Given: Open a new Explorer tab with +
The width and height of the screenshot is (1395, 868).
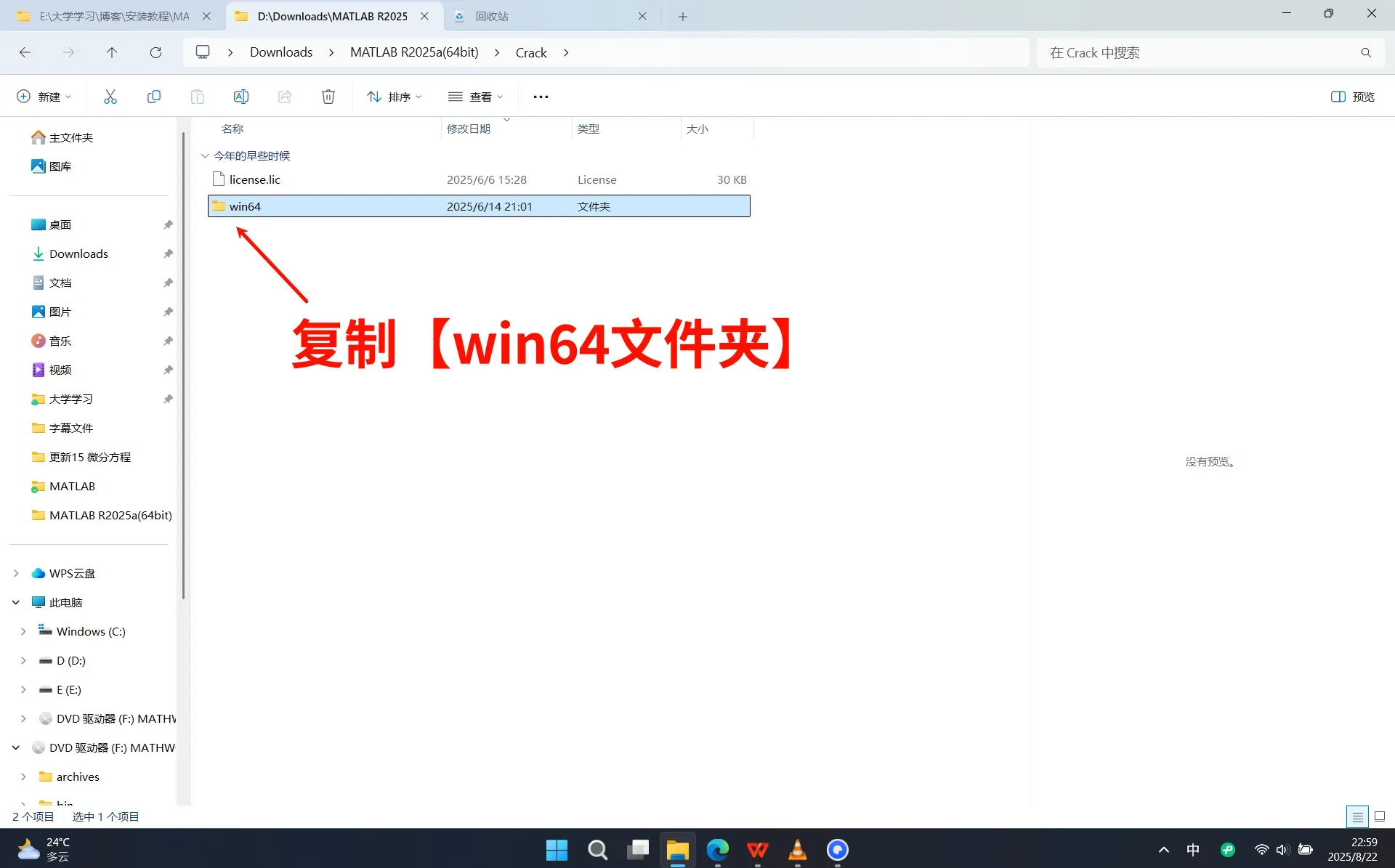Looking at the screenshot, I should coord(682,16).
